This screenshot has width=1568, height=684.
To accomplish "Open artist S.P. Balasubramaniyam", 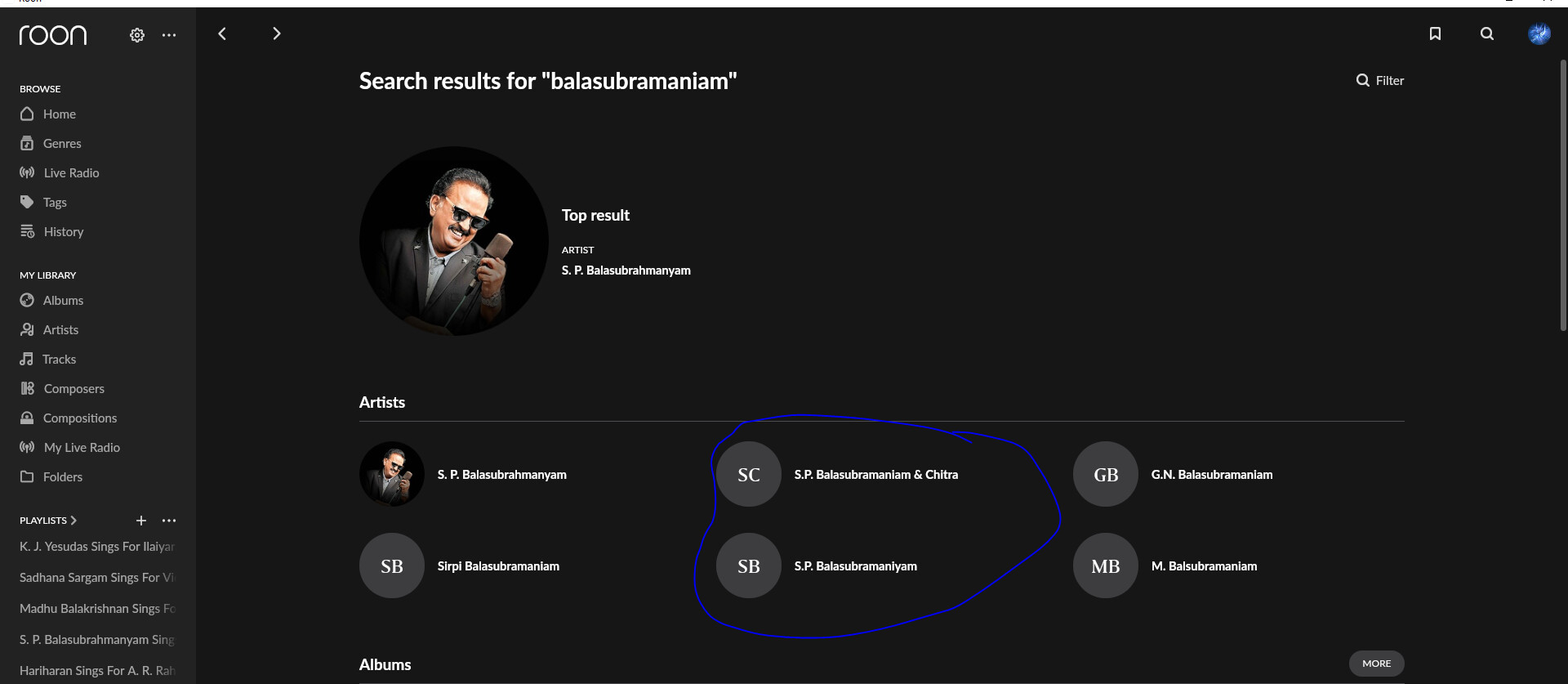I will [855, 566].
